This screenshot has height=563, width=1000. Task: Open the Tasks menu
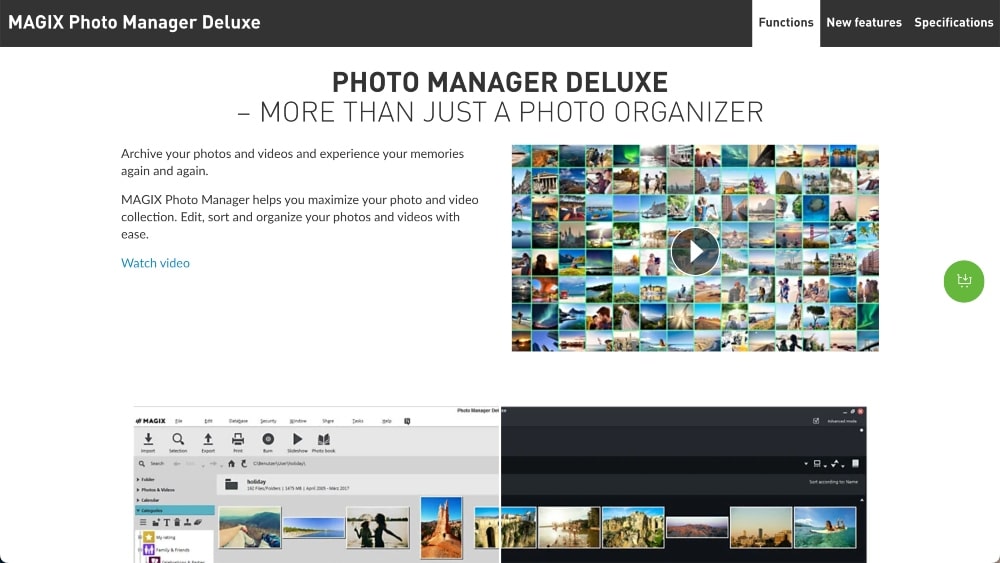[358, 421]
